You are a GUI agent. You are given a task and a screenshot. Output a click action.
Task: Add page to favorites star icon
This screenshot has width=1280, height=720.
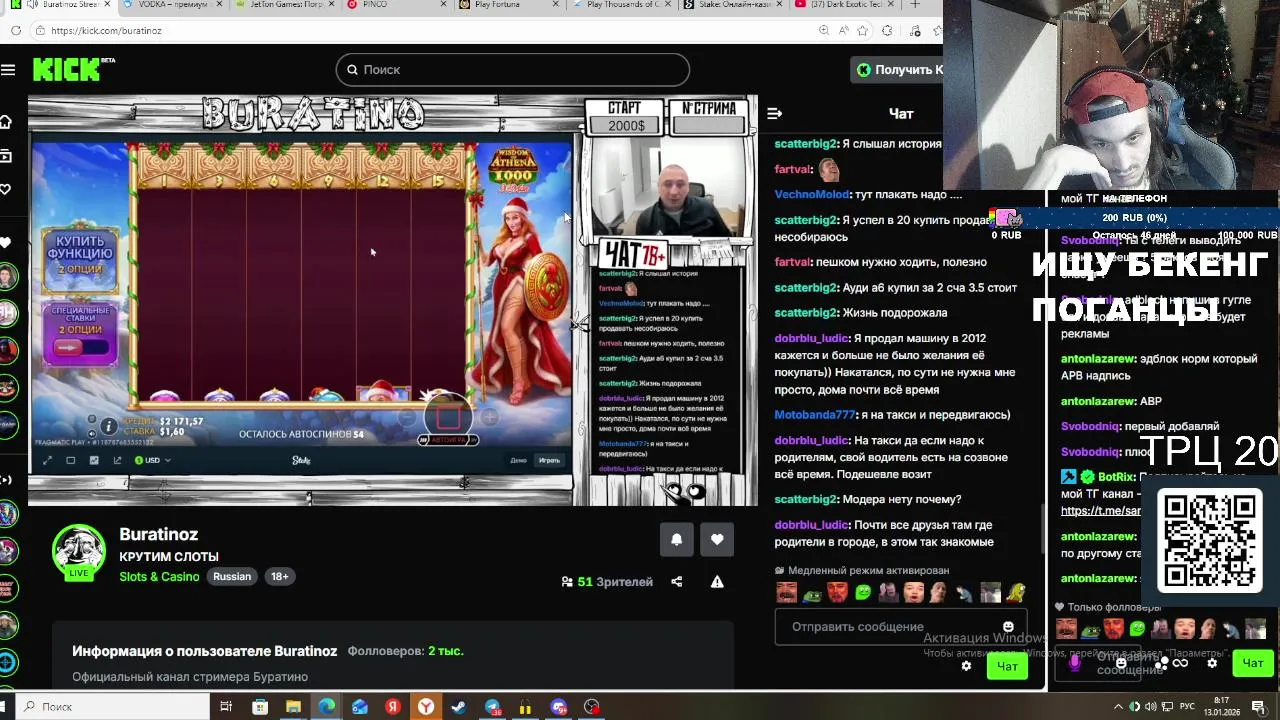[x=863, y=31]
